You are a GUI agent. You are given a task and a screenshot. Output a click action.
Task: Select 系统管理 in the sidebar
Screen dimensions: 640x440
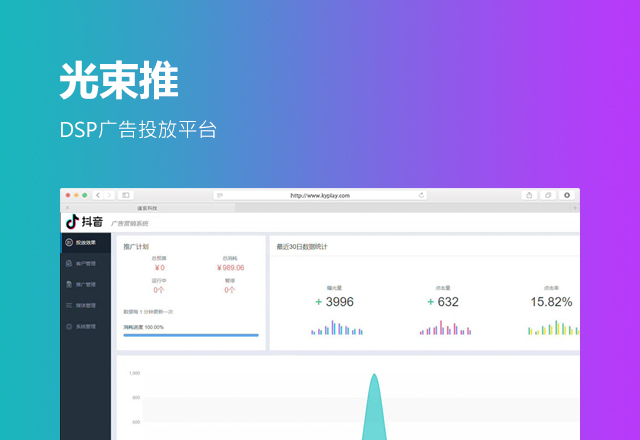[x=86, y=326]
